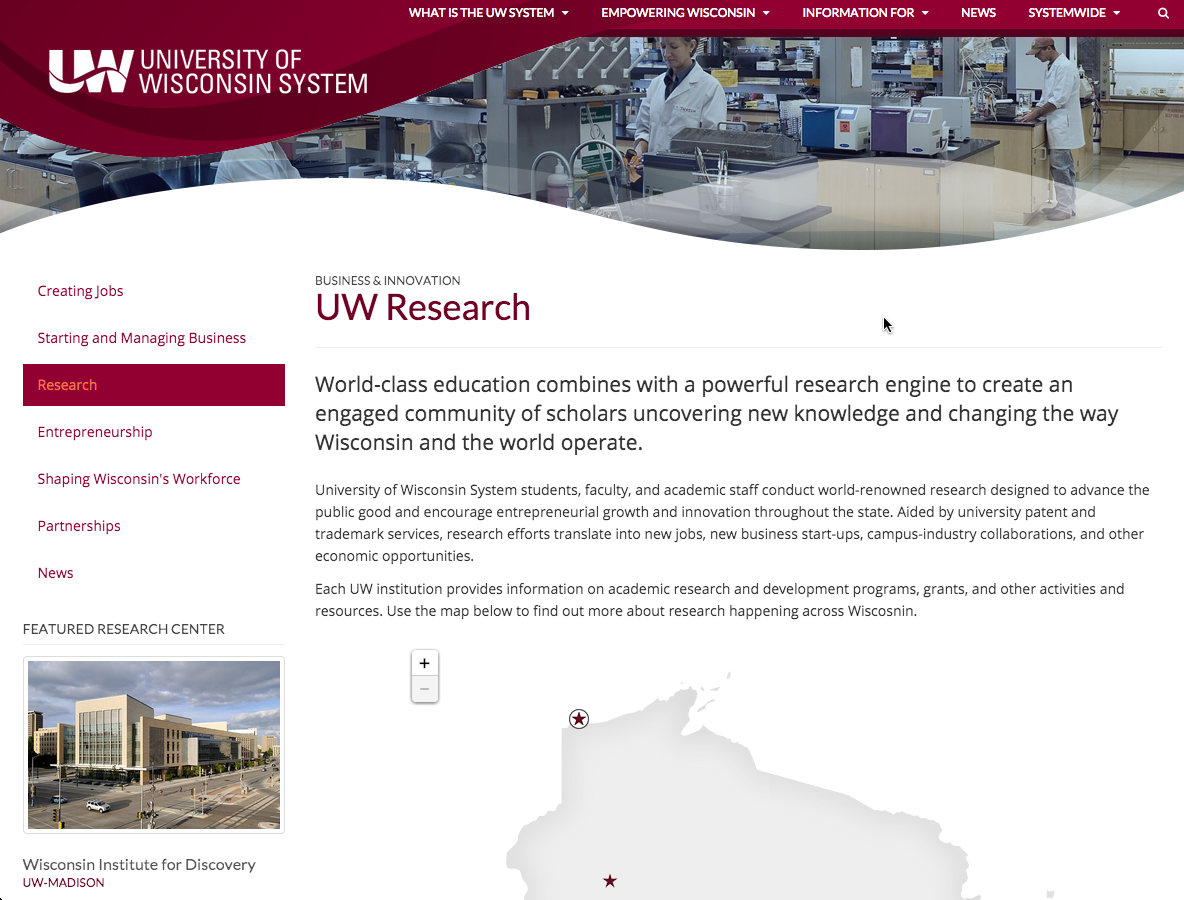Open the sidebar News link
The height and width of the screenshot is (900, 1184).
(x=56, y=573)
